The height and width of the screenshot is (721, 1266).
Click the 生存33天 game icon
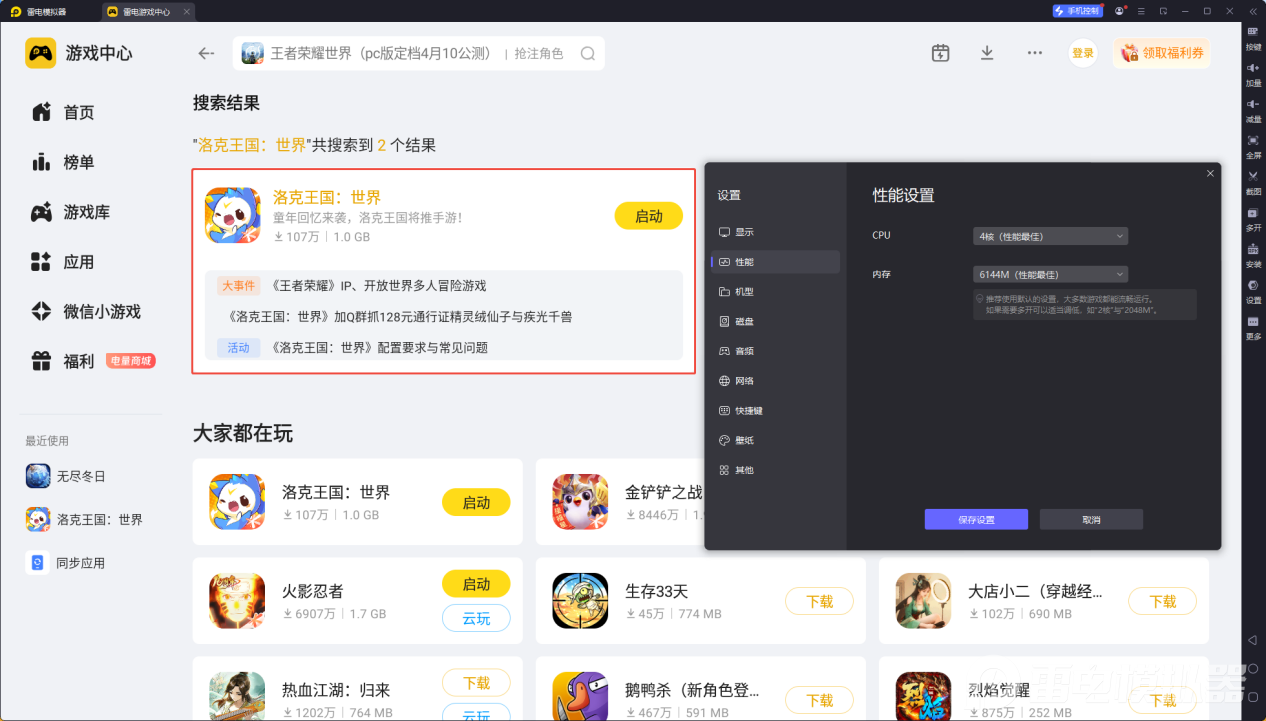[580, 601]
